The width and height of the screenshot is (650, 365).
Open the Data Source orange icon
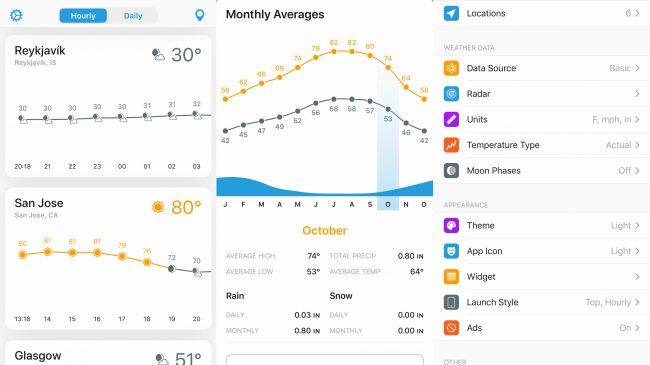[451, 68]
